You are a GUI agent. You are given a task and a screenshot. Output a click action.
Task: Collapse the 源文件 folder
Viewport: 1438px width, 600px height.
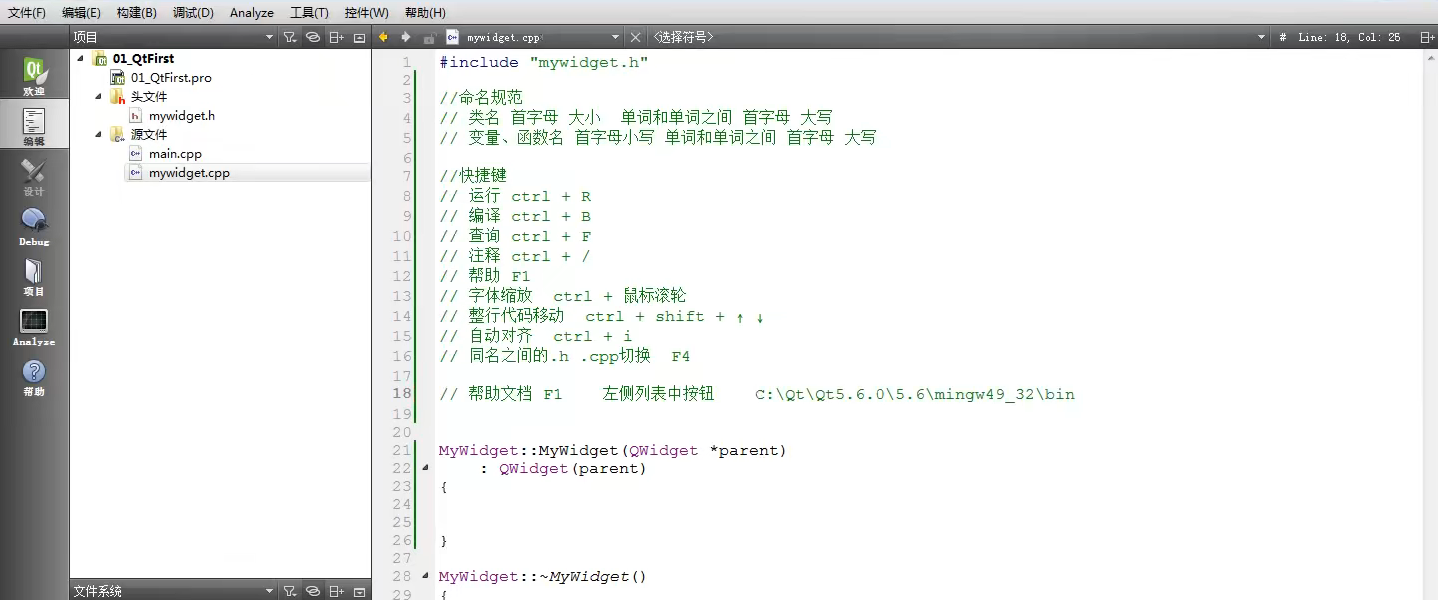click(99, 134)
